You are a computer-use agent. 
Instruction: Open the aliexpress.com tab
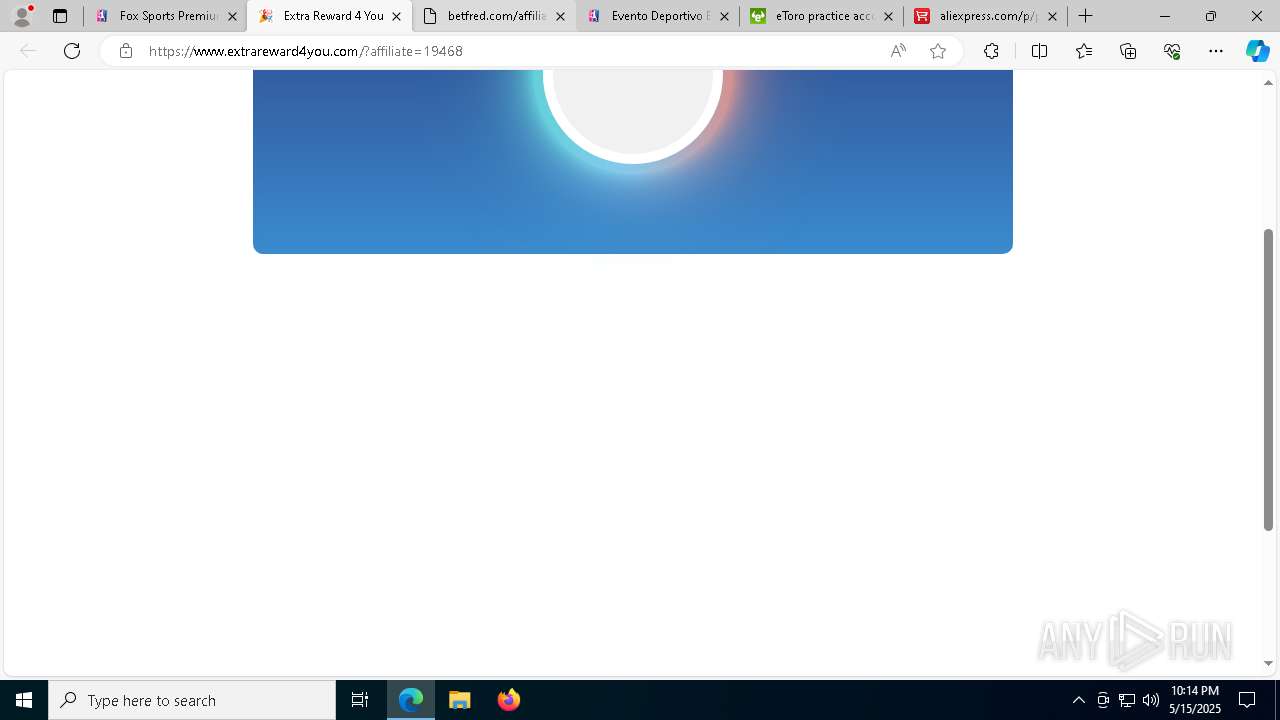click(x=985, y=16)
